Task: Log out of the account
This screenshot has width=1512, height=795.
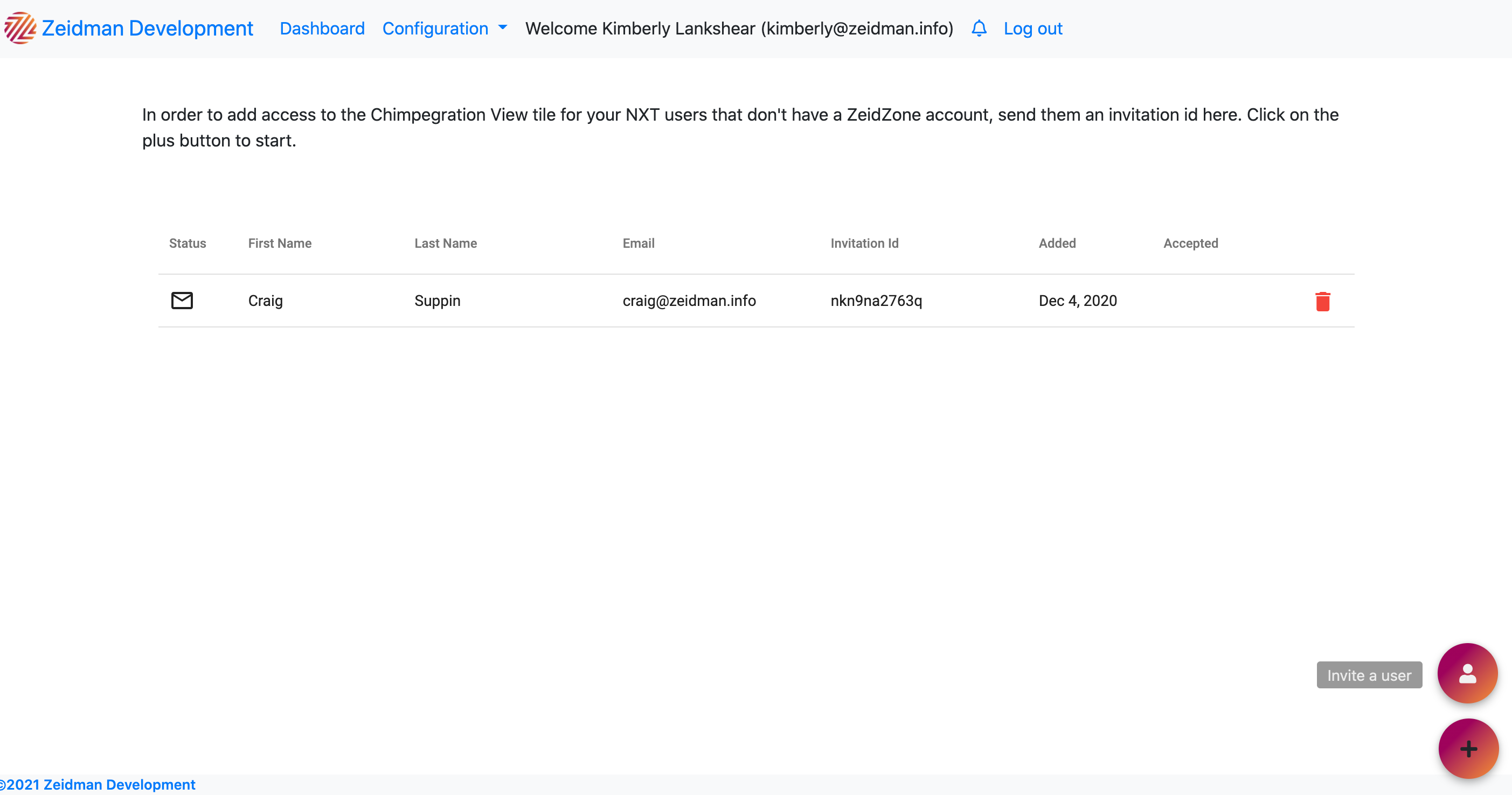Action: click(1033, 28)
